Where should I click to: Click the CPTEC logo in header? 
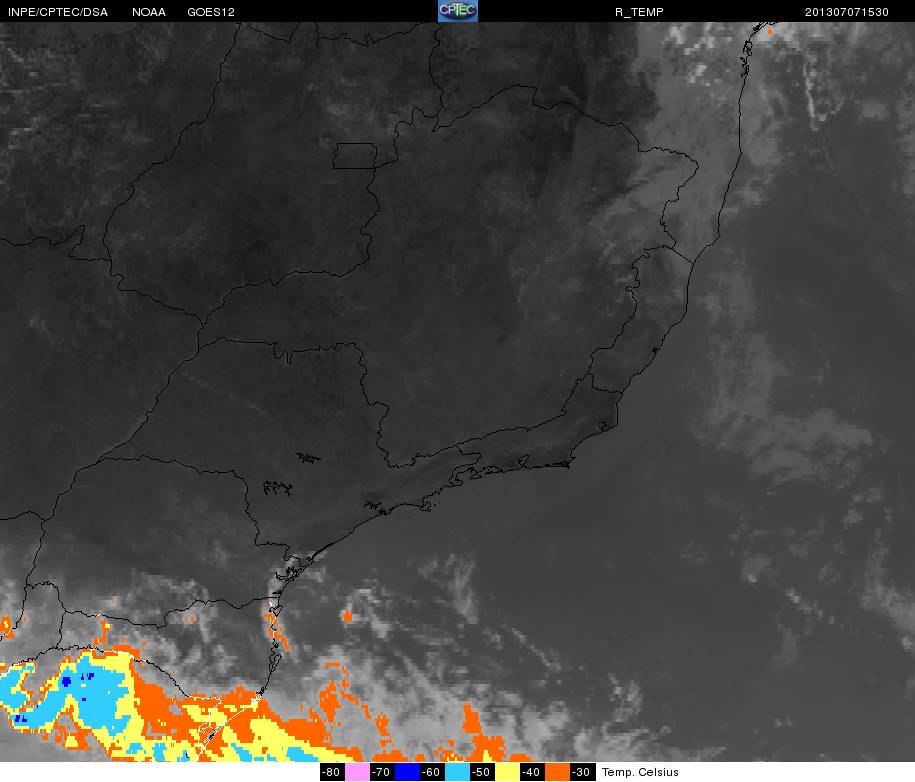click(x=458, y=11)
